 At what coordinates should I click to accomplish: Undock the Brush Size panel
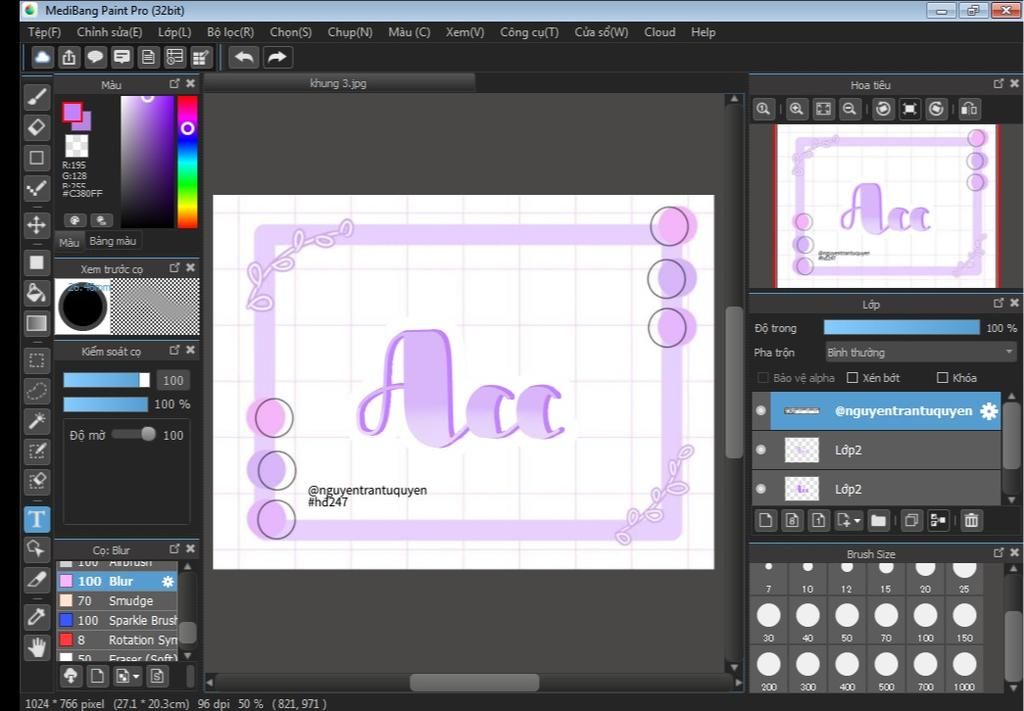999,552
